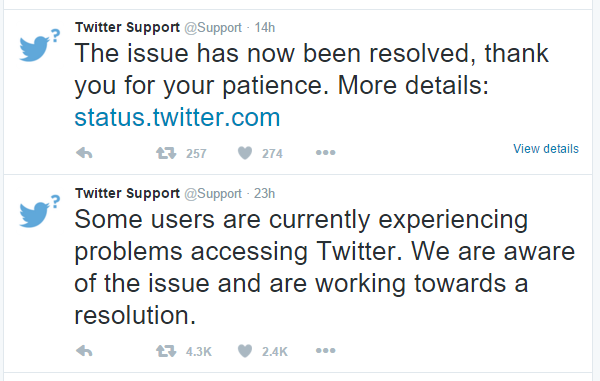This screenshot has width=600, height=381.
Task: Open the status.twitter.com link
Action: [177, 117]
